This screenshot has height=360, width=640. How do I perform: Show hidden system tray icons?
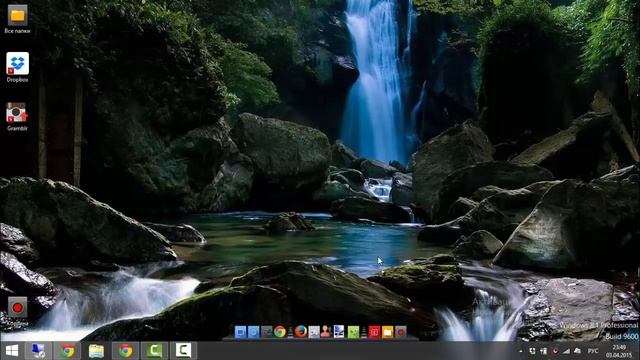520,351
